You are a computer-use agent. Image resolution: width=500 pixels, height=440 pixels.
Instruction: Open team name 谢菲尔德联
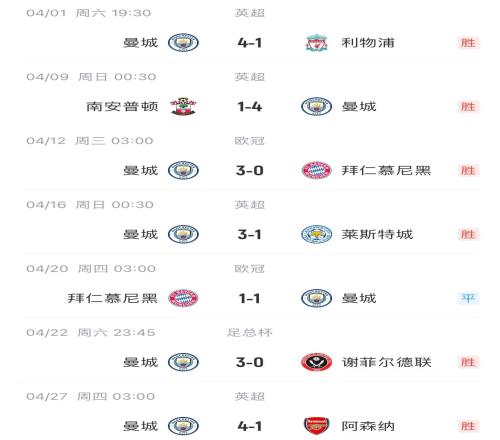click(387, 362)
